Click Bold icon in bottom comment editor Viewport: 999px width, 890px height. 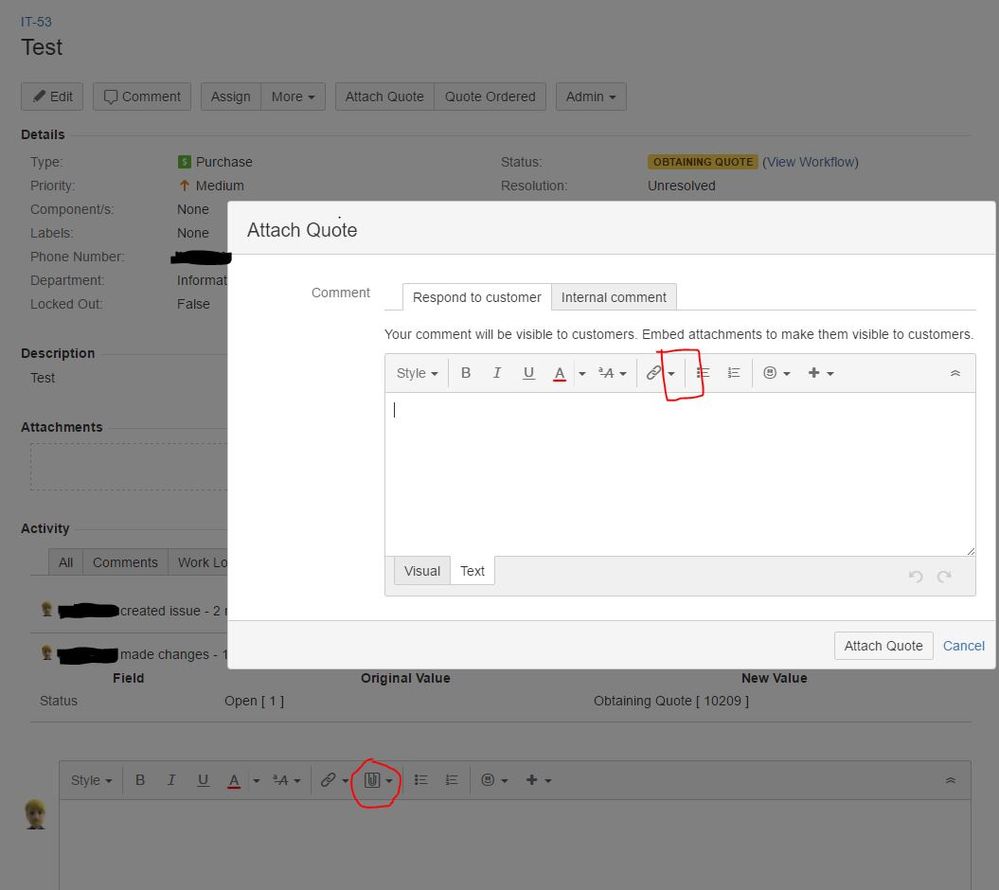point(140,780)
